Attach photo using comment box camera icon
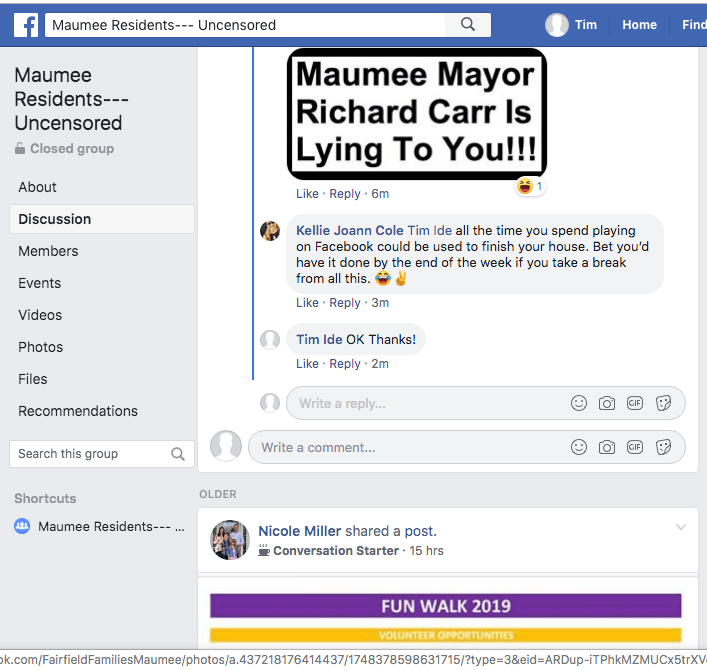This screenshot has width=707, height=670. [606, 447]
